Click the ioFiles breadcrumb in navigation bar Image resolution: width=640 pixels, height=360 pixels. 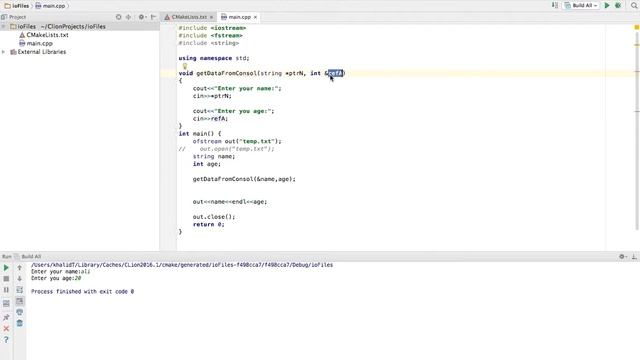pyautogui.click(x=16, y=6)
